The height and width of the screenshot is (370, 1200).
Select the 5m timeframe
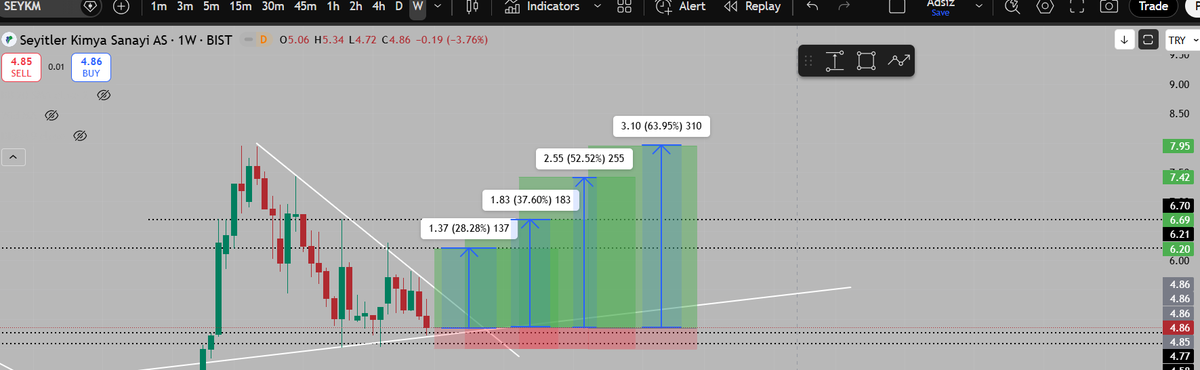point(211,6)
